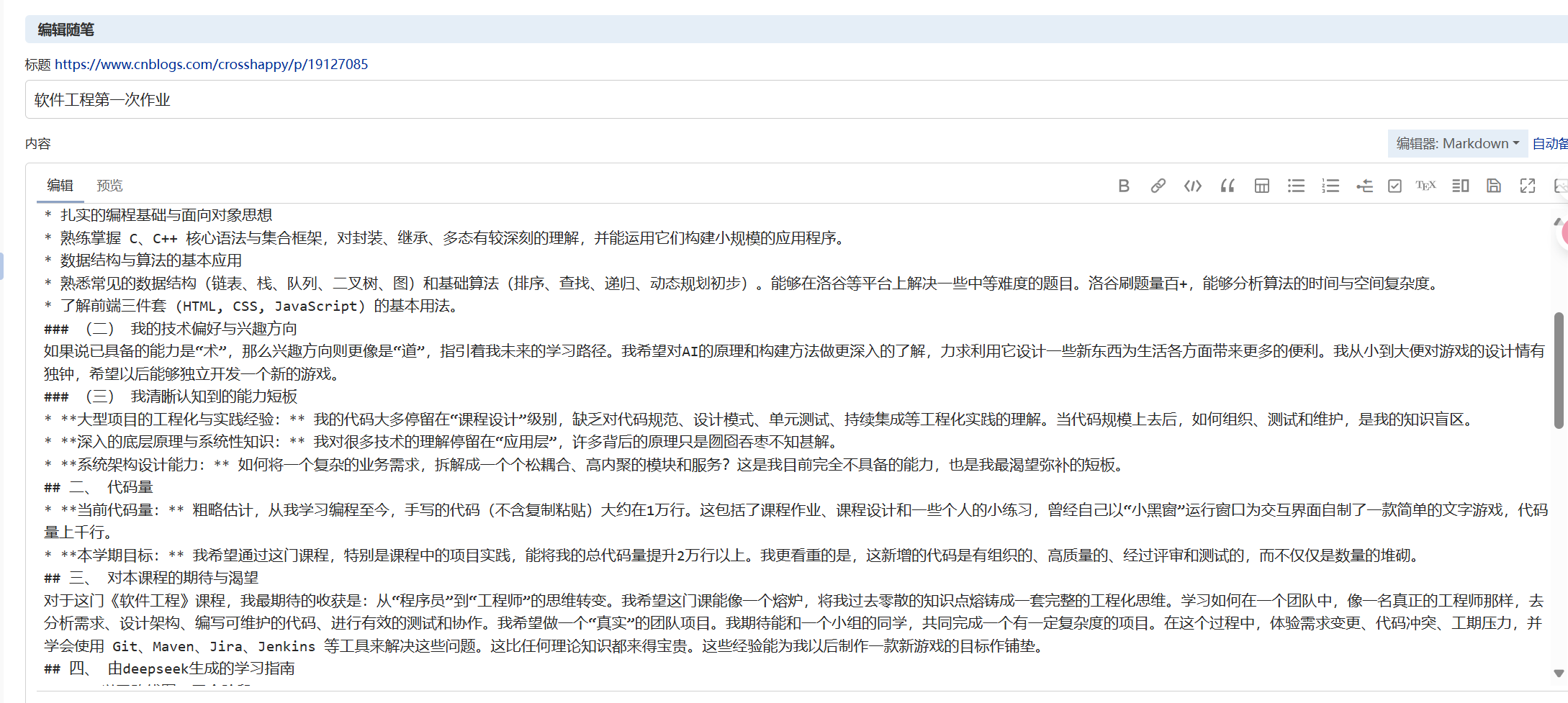
Task: Insert a blockquote
Action: click(1227, 186)
